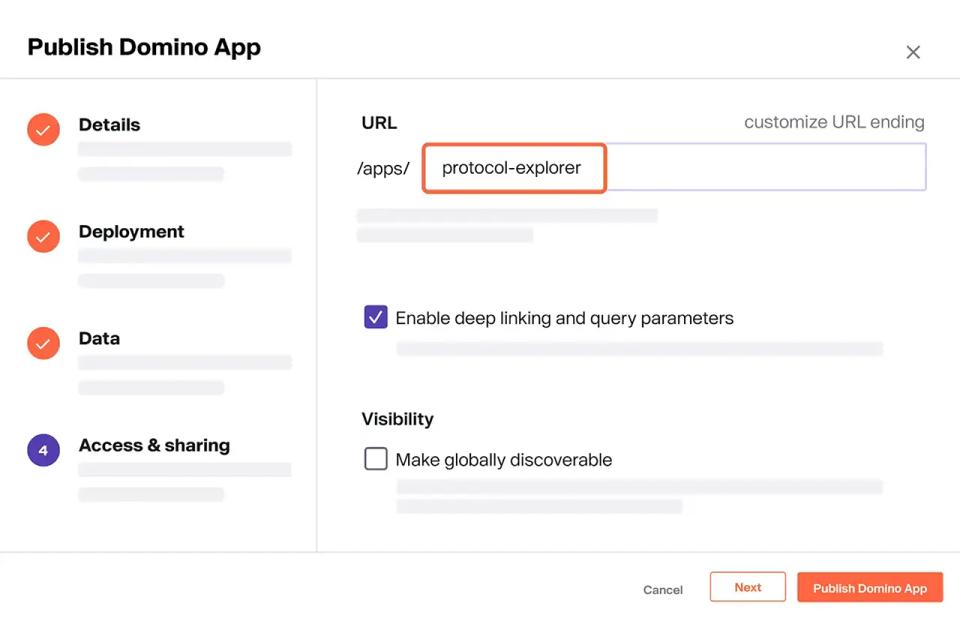Viewport: 960px width, 624px height.
Task: Select the Access & sharing step
Action: (x=154, y=445)
